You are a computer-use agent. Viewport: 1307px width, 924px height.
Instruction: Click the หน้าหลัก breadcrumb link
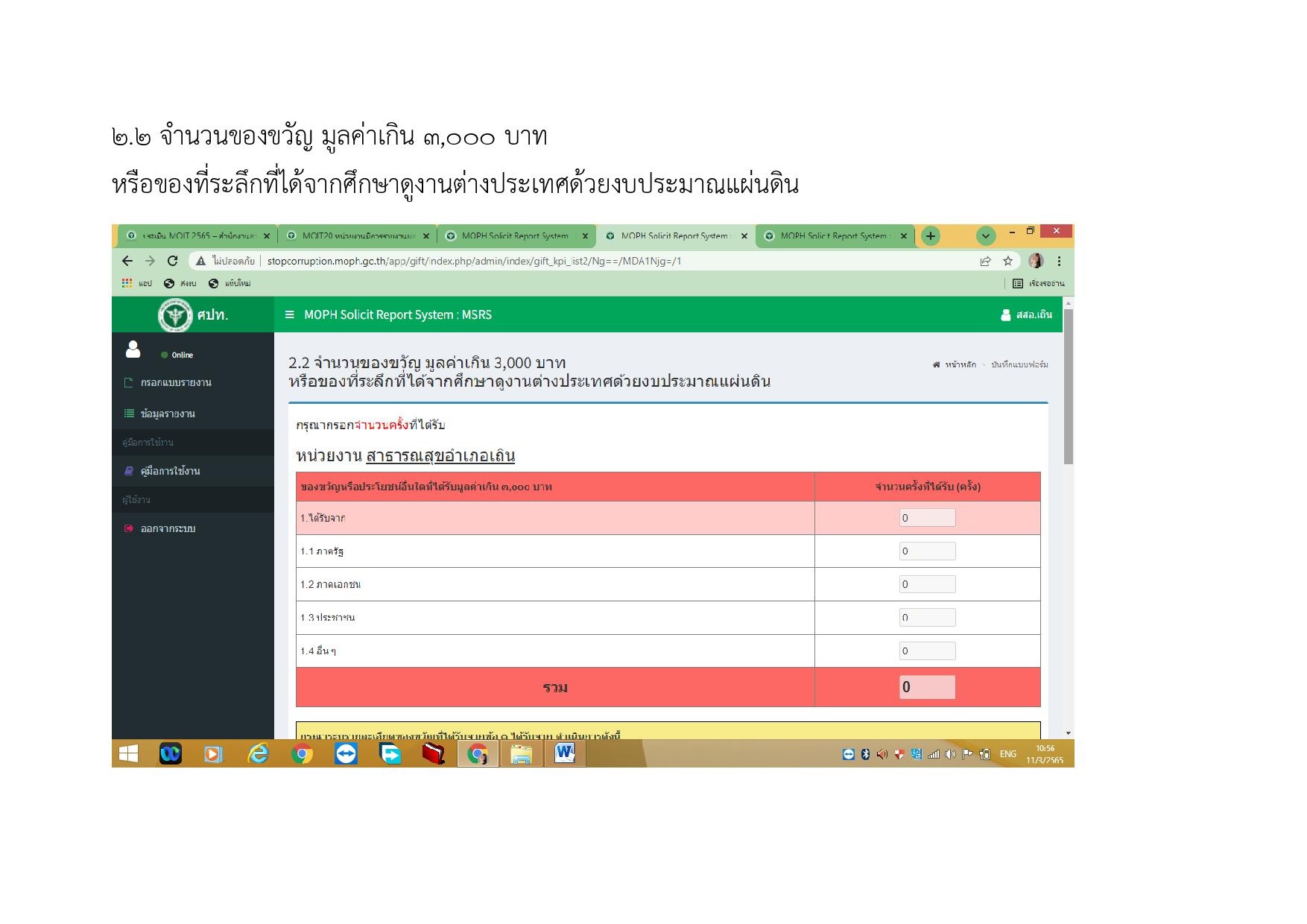960,365
